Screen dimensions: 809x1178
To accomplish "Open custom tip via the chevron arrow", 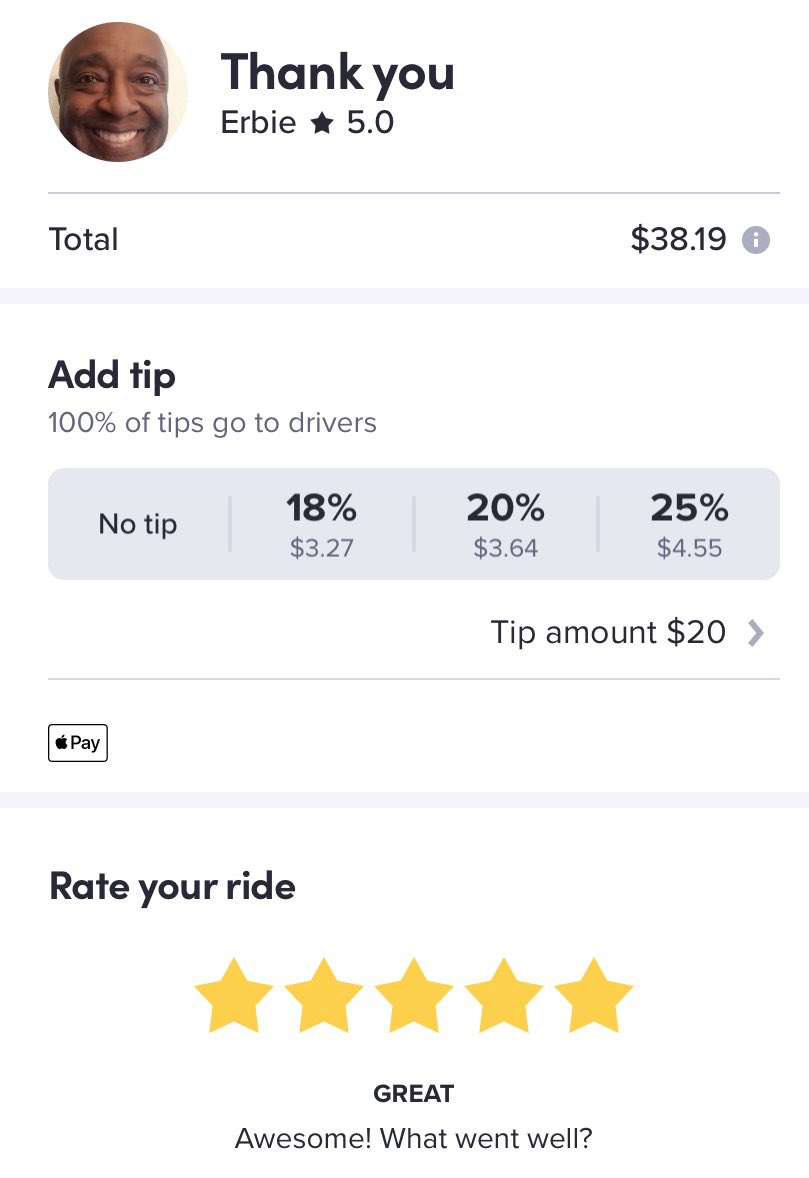I will coord(756,633).
